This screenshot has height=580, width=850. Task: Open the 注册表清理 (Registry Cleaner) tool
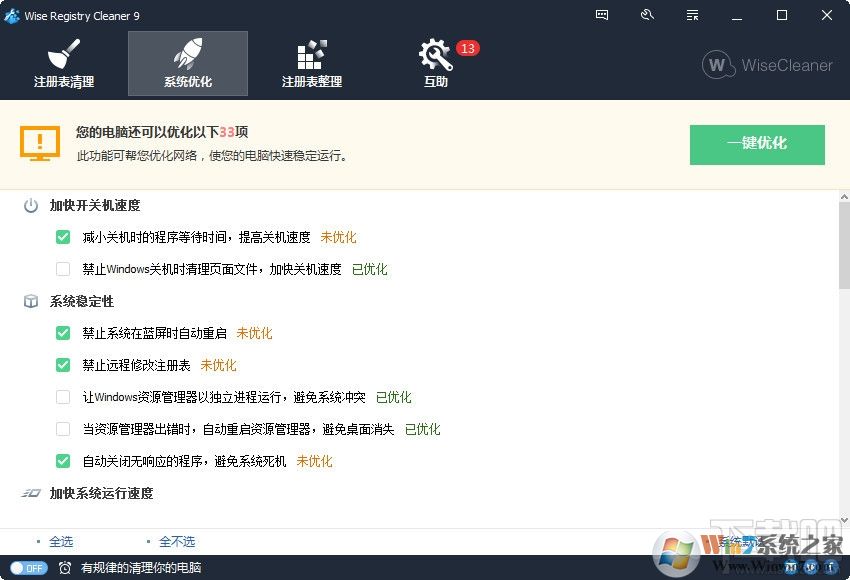point(64,63)
